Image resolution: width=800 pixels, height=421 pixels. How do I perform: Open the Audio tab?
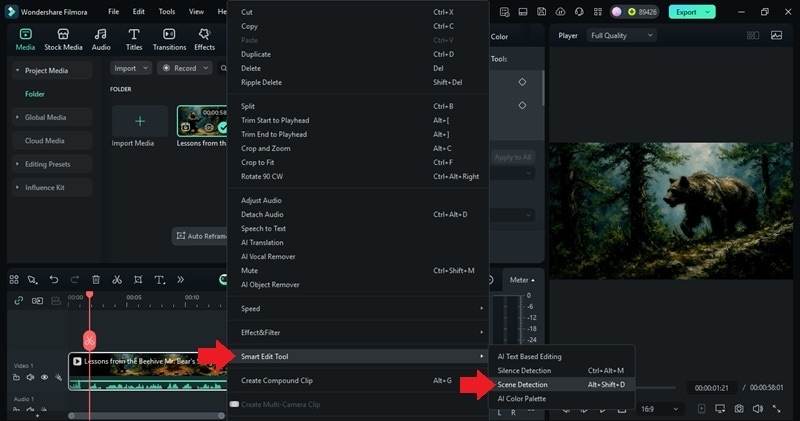tap(101, 39)
